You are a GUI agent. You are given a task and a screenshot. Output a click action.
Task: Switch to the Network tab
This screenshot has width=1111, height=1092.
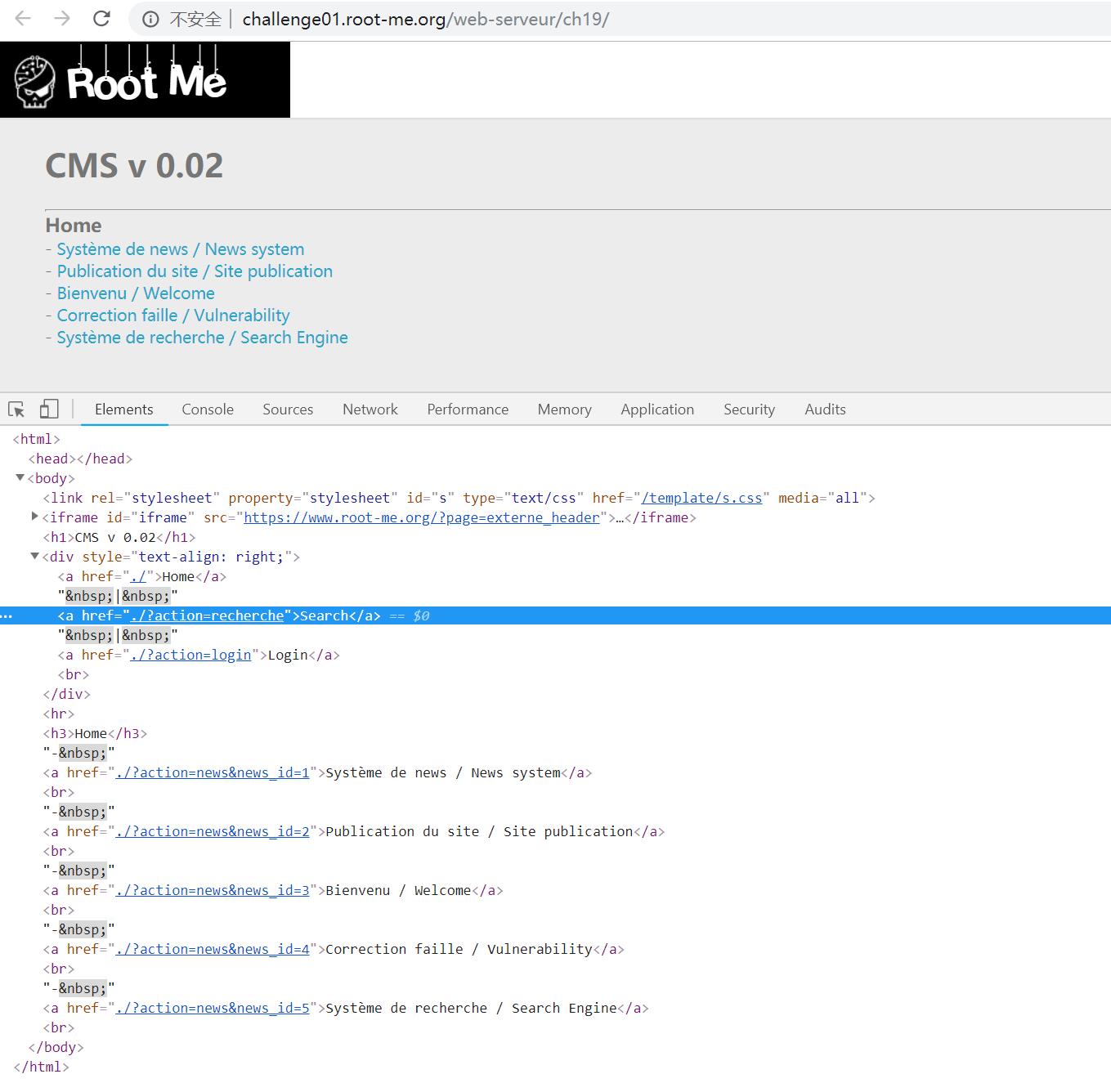[370, 409]
